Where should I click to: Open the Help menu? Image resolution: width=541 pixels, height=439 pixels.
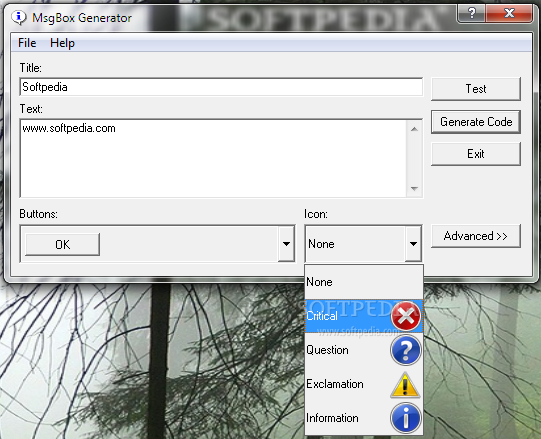62,43
